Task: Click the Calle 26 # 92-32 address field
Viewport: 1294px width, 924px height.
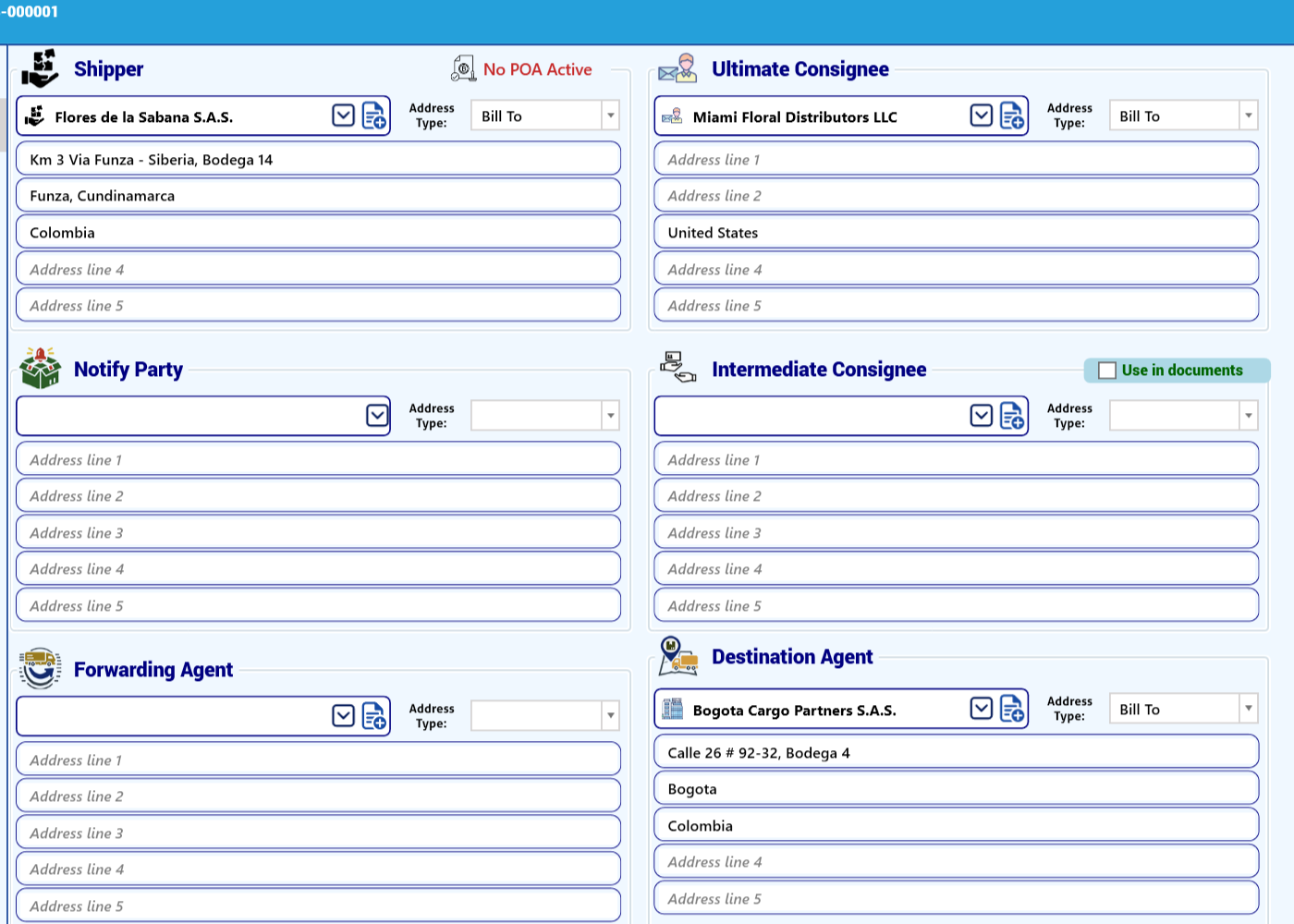Action: pos(957,752)
